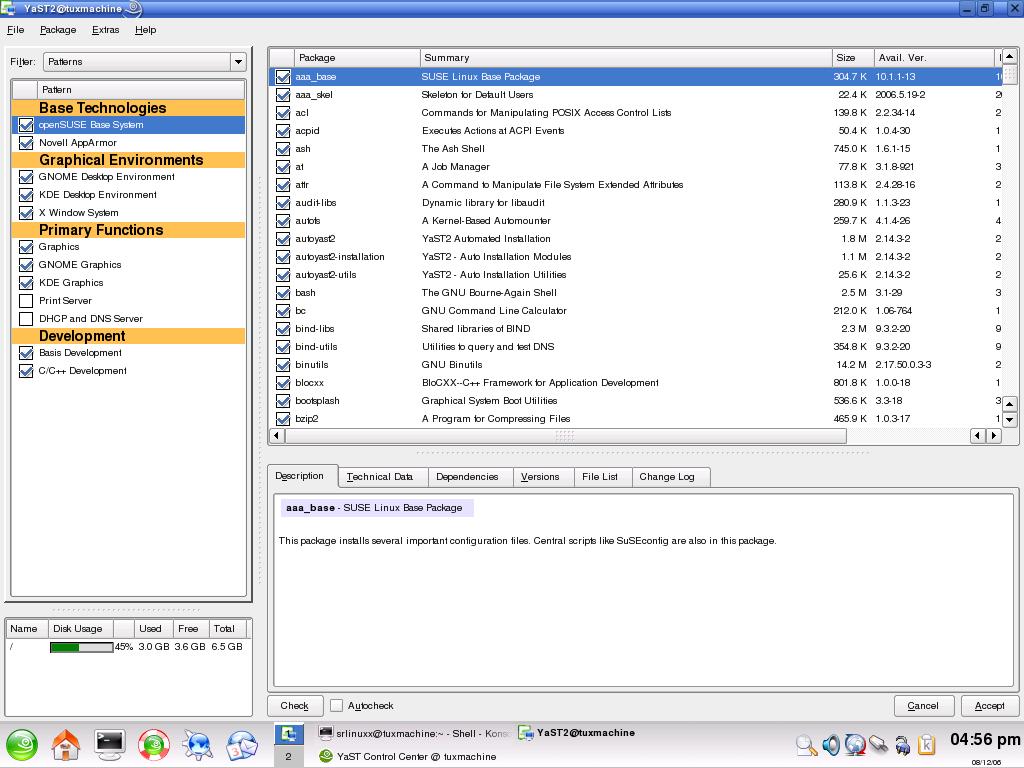Toggle the aaa_base package status icon
Image resolution: width=1024 pixels, height=768 pixels.
pyautogui.click(x=283, y=77)
